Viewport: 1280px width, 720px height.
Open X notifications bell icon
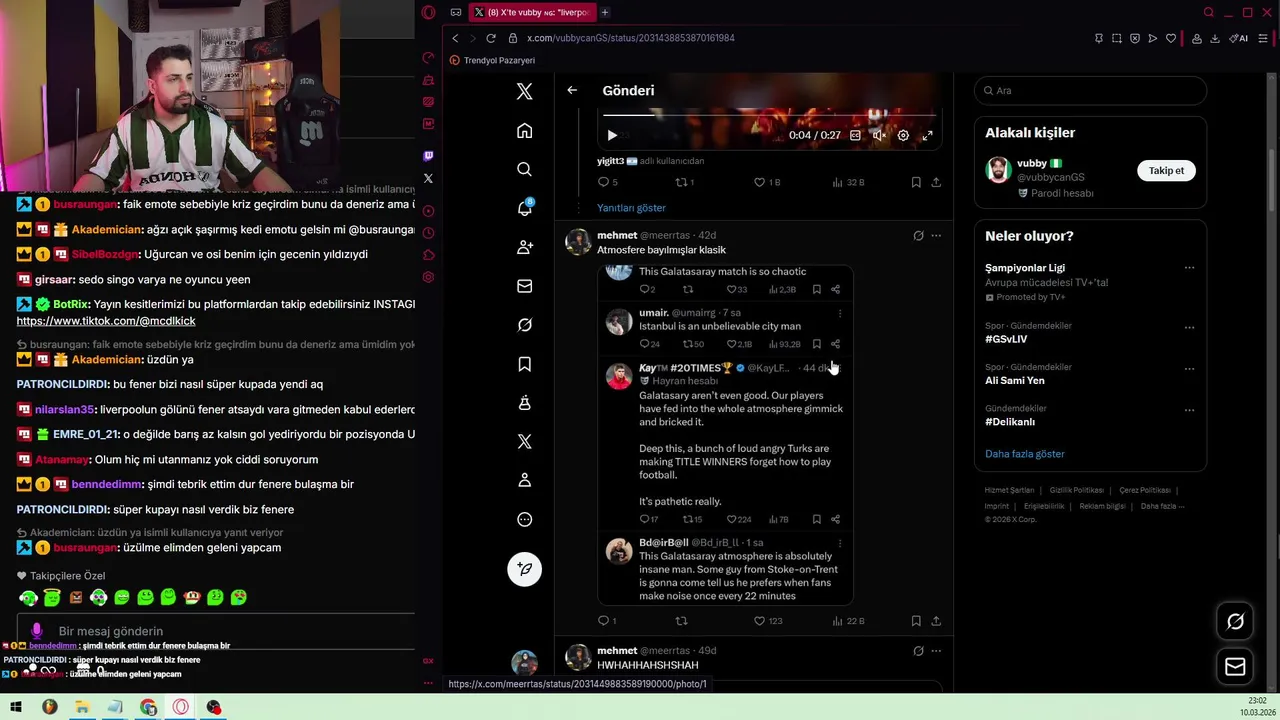coord(524,208)
